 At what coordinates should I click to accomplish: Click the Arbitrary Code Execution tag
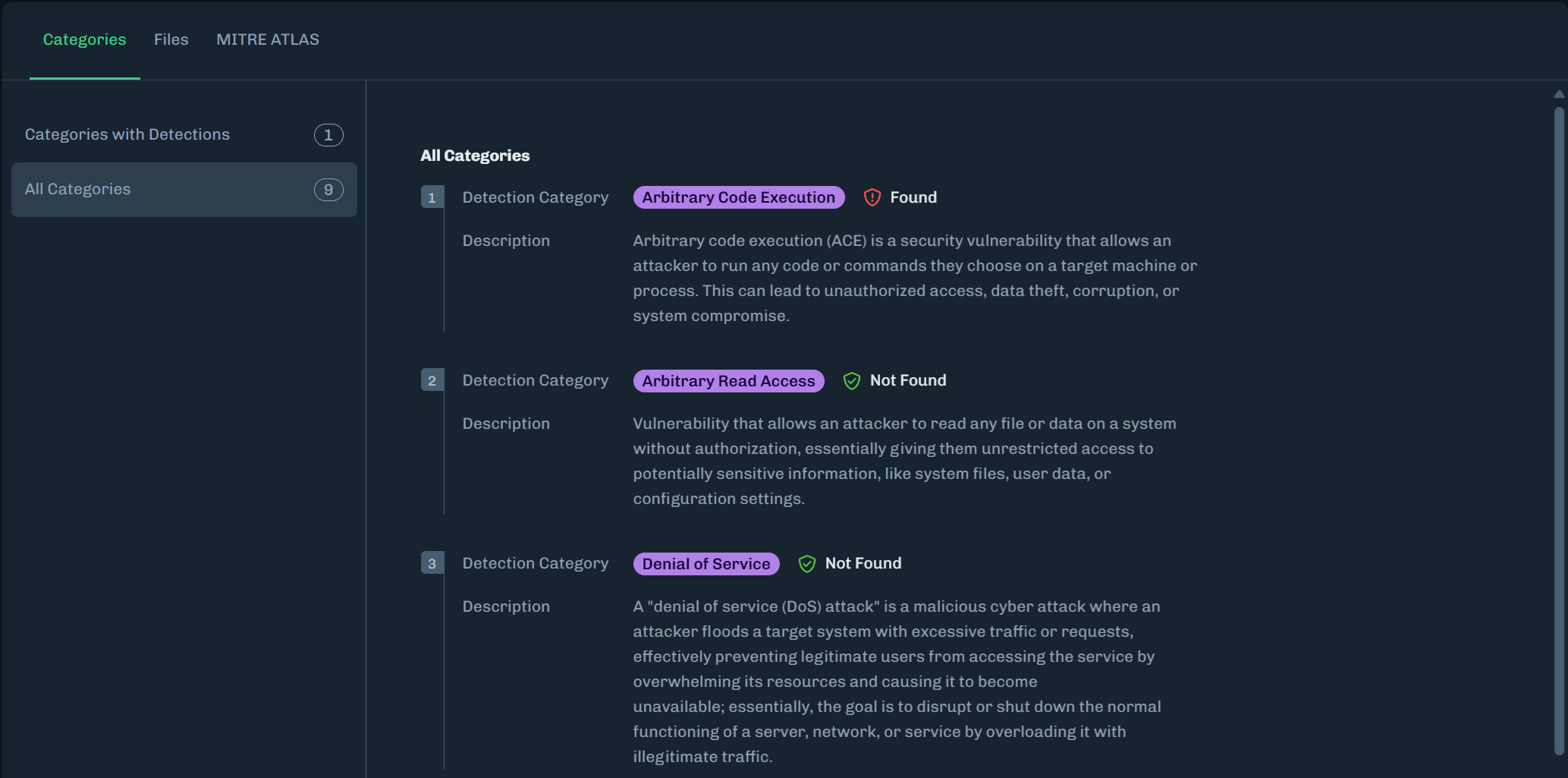738,197
